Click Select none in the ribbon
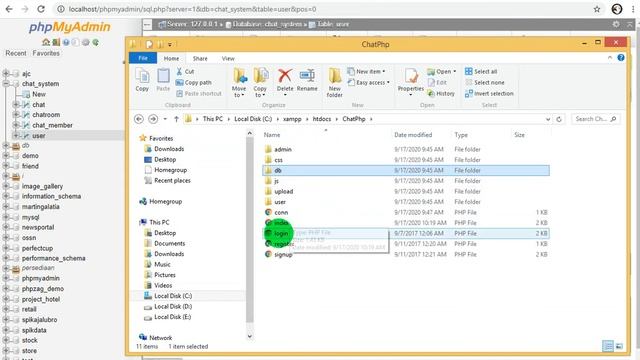Viewport: 640px width, 360px height. click(484, 82)
